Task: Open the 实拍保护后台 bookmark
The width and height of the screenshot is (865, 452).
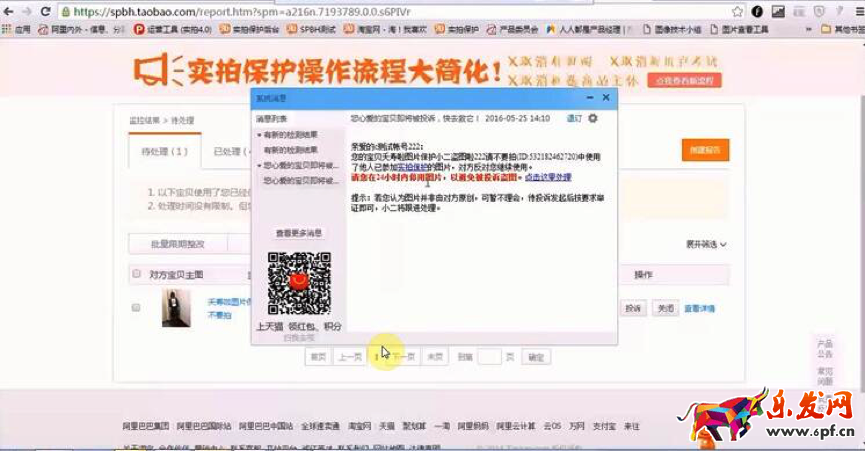Action: (x=249, y=29)
